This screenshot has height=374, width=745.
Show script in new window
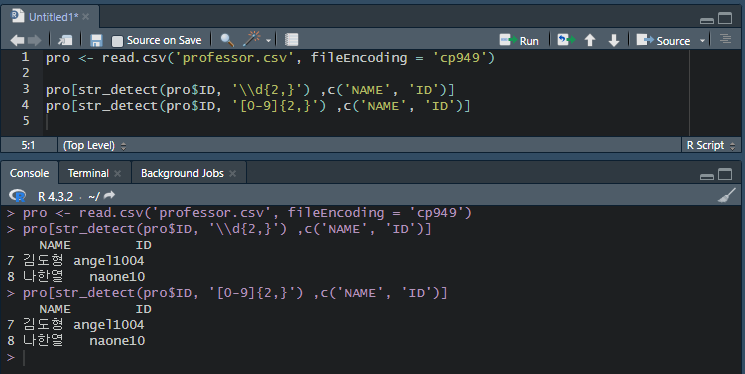[x=65, y=40]
